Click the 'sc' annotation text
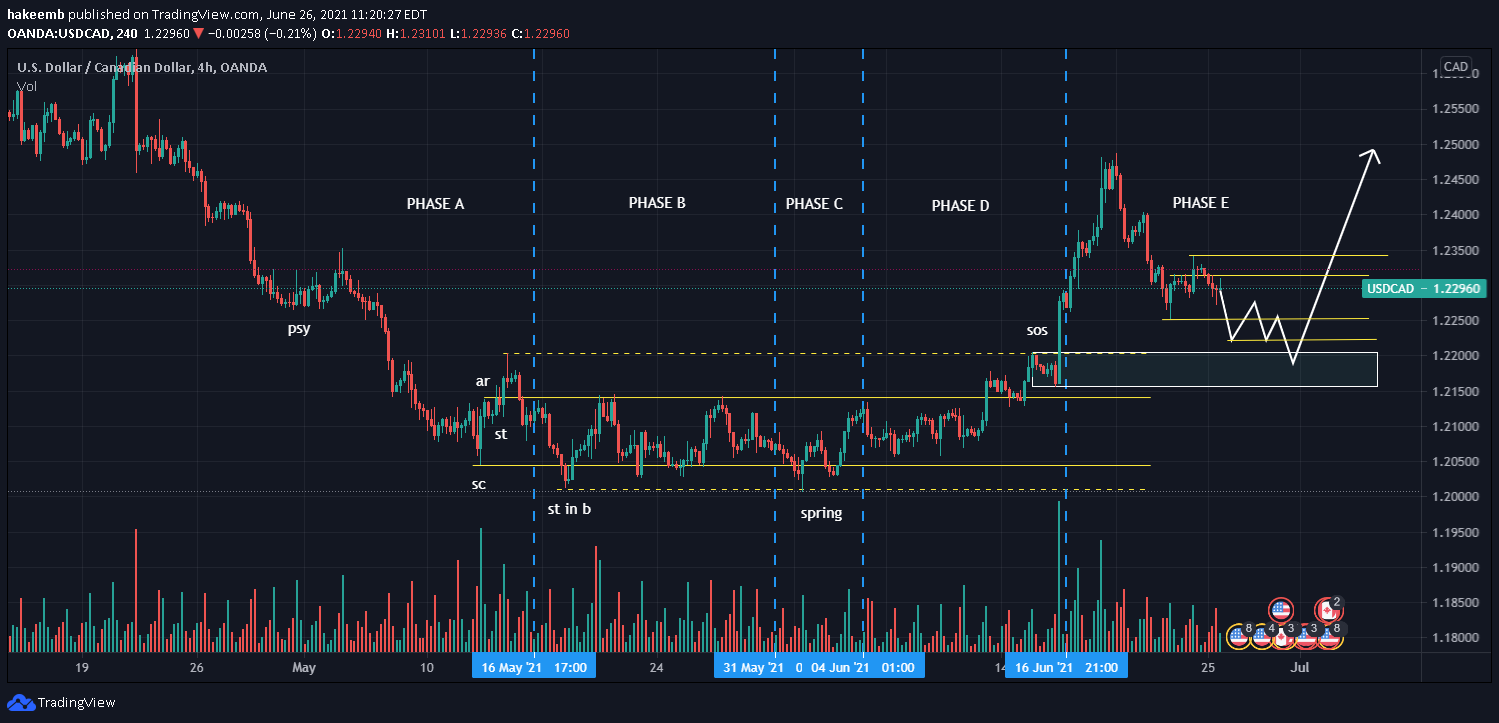The image size is (1499, 723). pyautogui.click(x=479, y=484)
